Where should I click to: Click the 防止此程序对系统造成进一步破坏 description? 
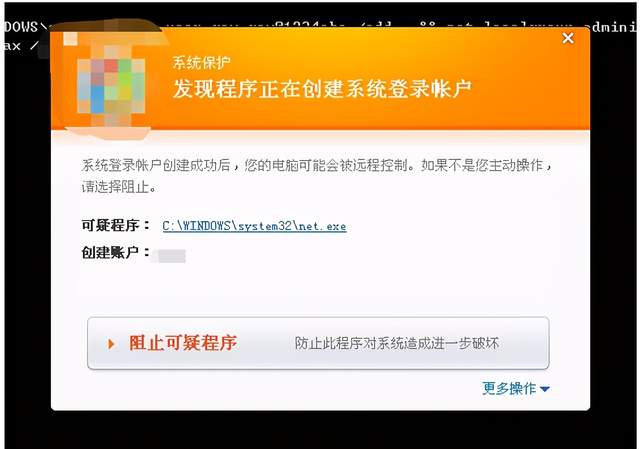[397, 343]
